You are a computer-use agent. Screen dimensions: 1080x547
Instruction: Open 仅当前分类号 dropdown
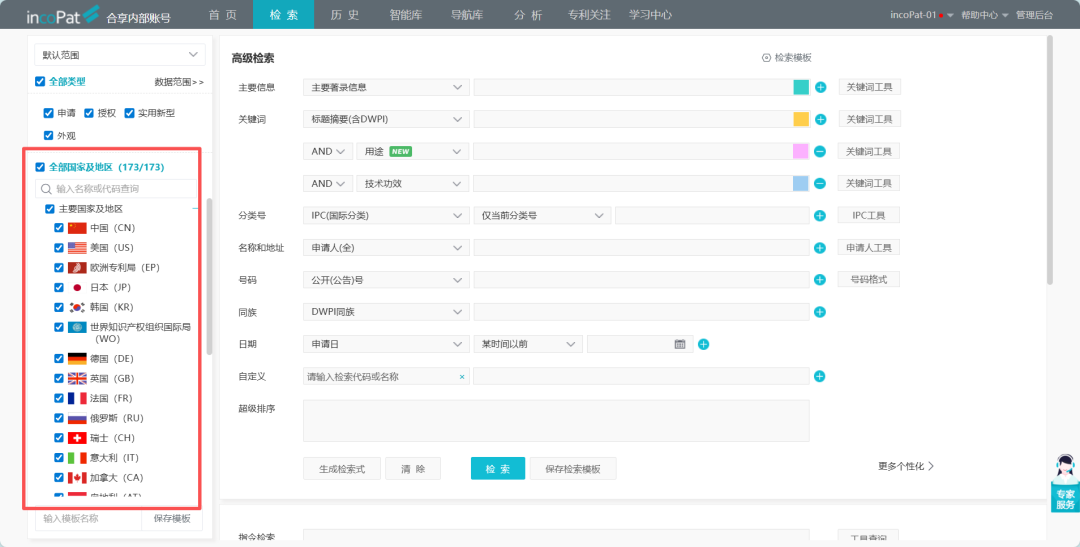click(542, 216)
